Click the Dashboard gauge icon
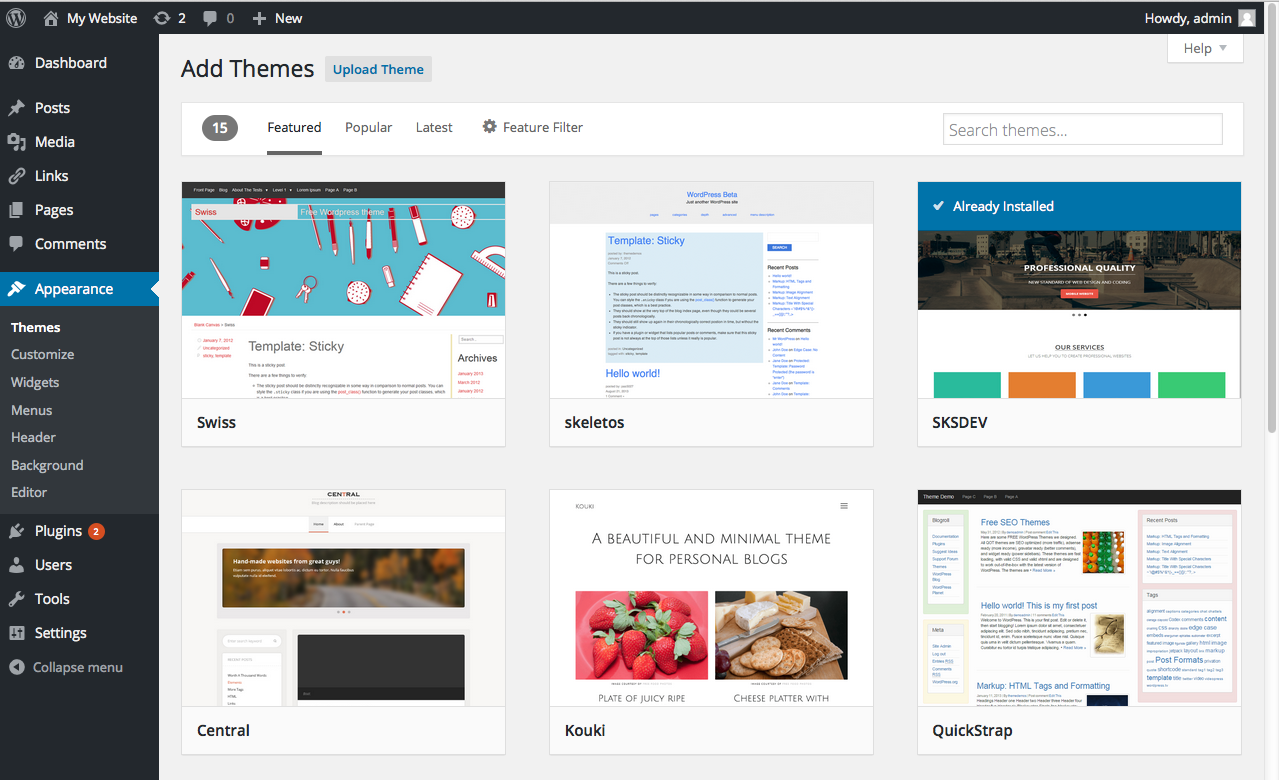1279x780 pixels. [x=17, y=63]
